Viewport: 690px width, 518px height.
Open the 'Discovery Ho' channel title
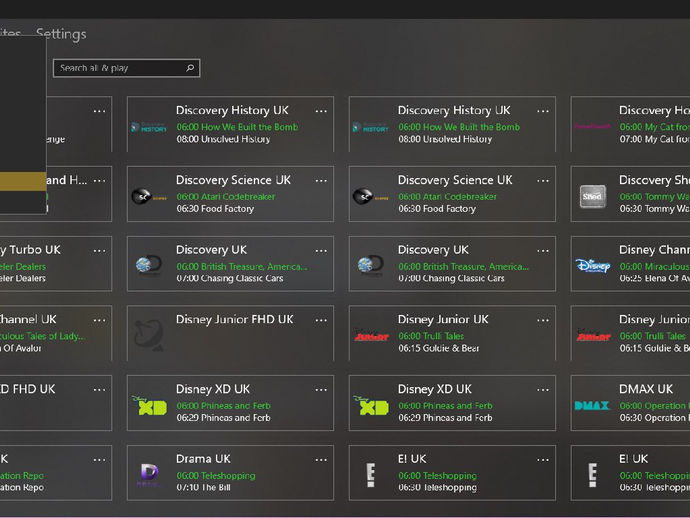(654, 110)
